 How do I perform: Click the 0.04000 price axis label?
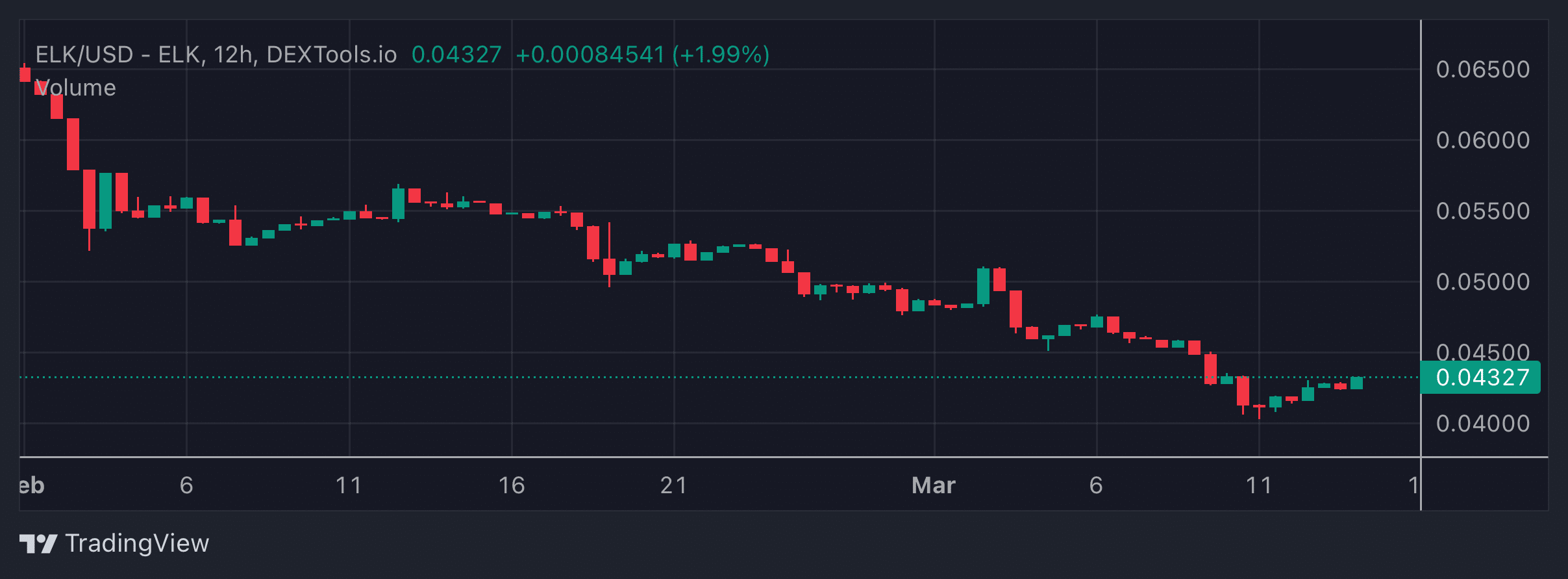[1483, 424]
